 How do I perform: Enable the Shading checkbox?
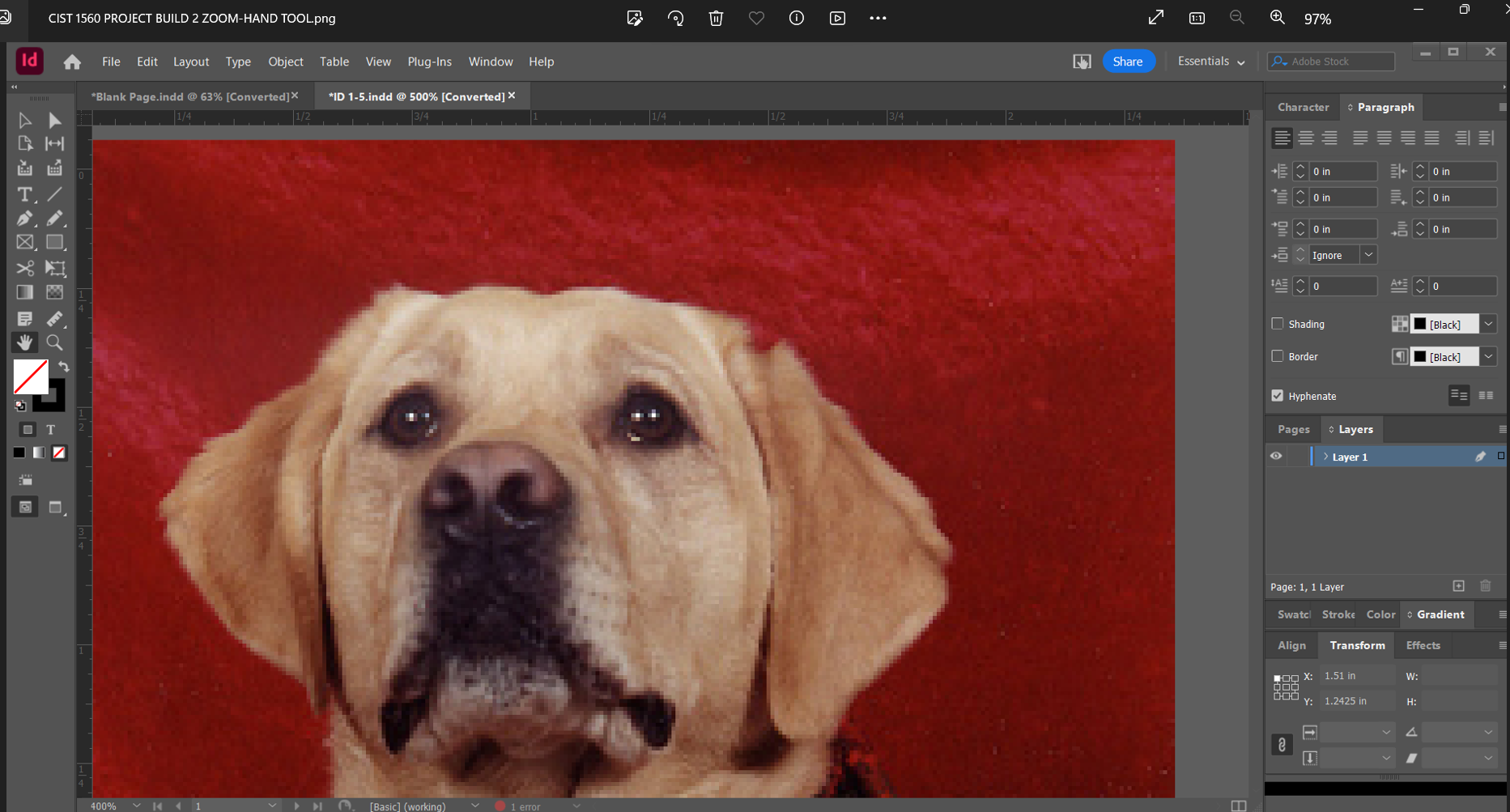[x=1278, y=324]
